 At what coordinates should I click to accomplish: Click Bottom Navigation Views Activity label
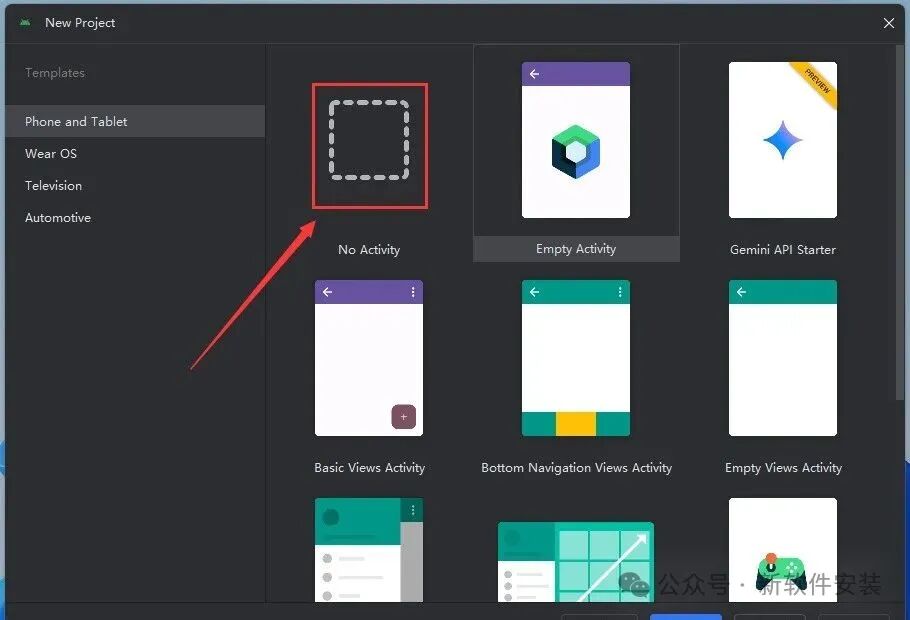576,467
